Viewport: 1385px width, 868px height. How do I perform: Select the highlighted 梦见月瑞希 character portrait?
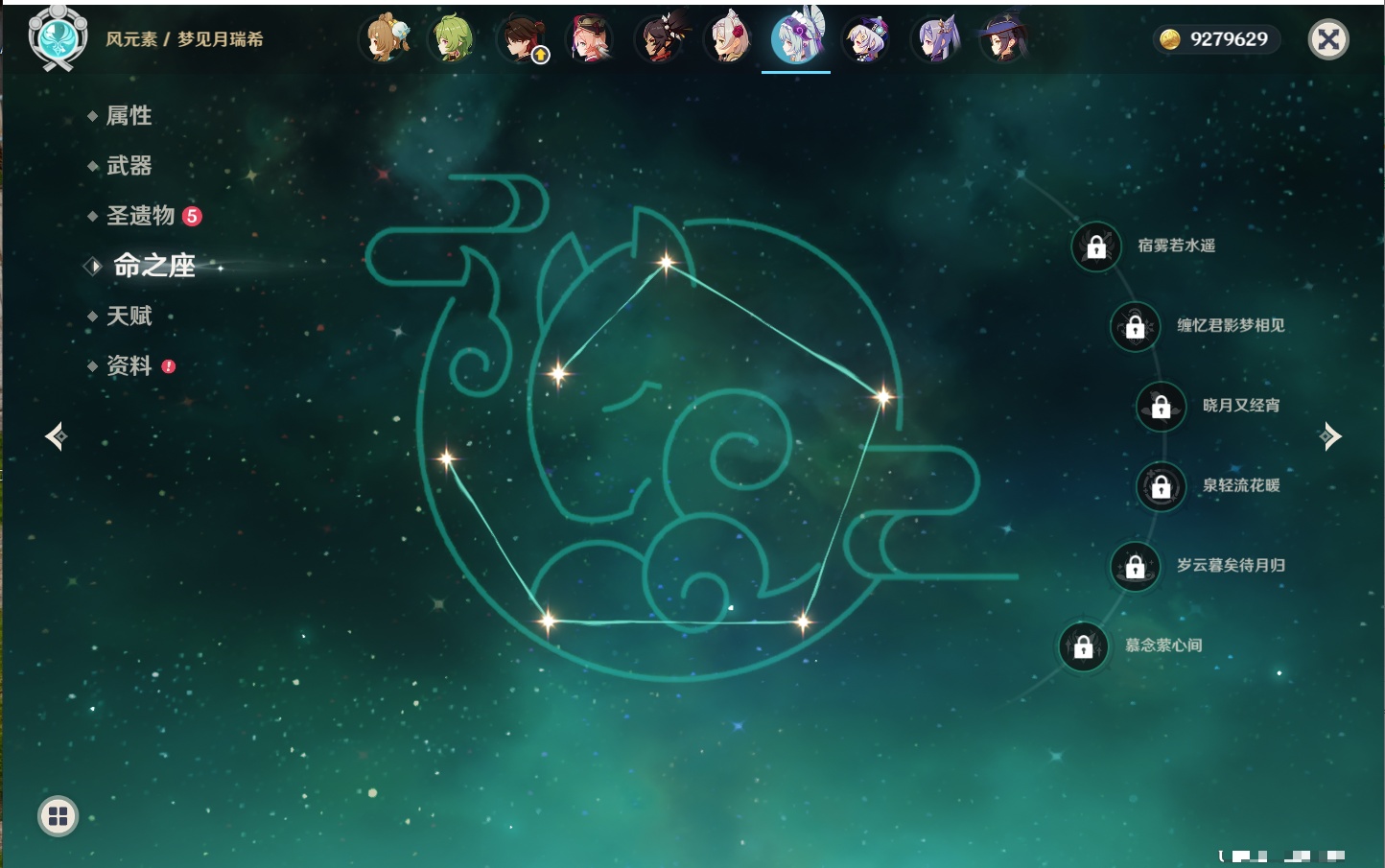pyautogui.click(x=797, y=38)
